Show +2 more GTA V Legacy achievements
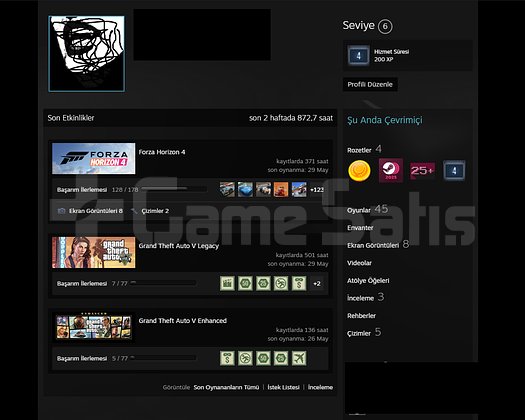525x420 pixels. (x=317, y=284)
